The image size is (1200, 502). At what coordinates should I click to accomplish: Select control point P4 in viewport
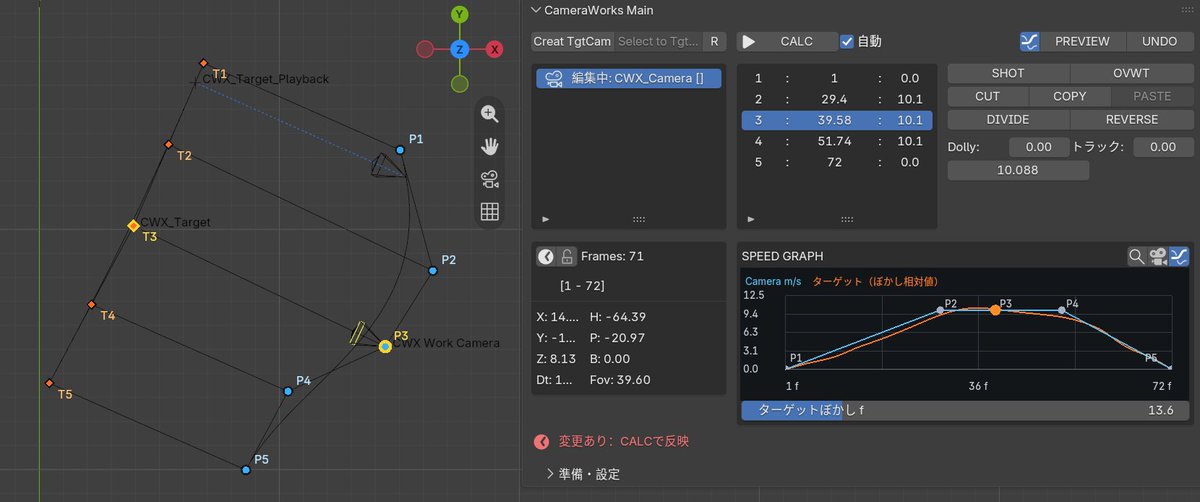pos(288,391)
